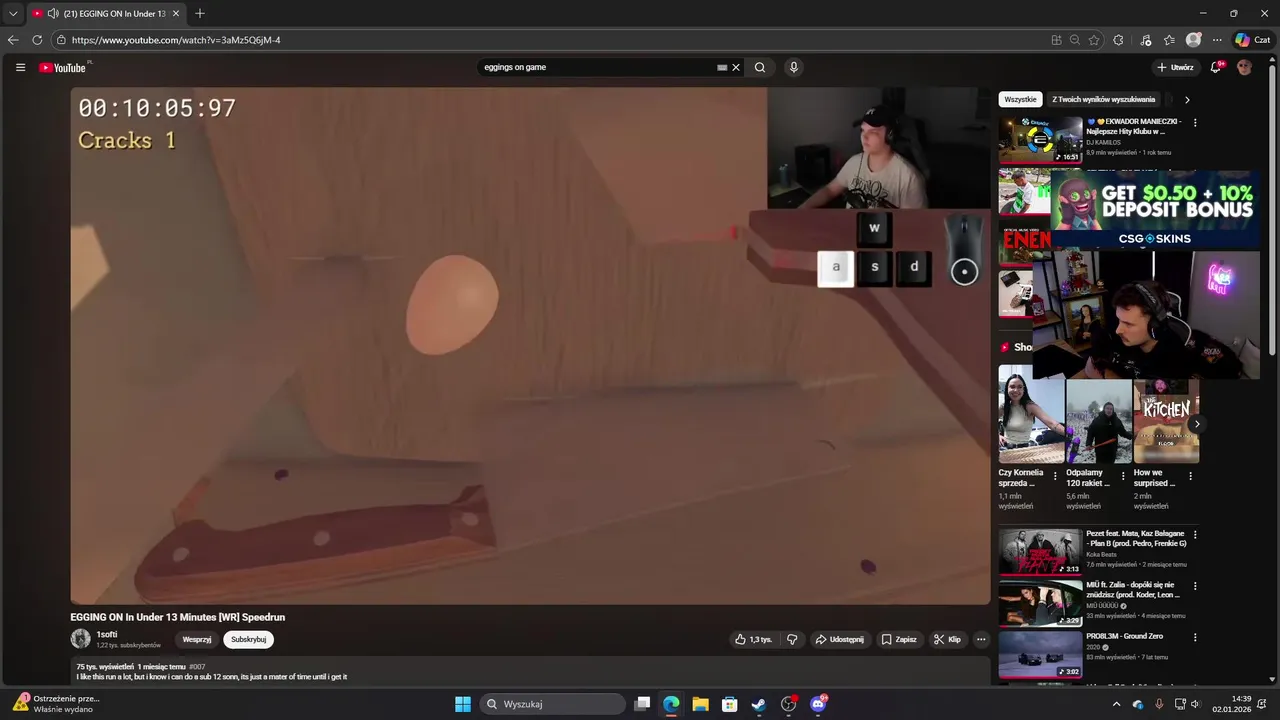Dislike the video with thumbs down

pos(792,639)
